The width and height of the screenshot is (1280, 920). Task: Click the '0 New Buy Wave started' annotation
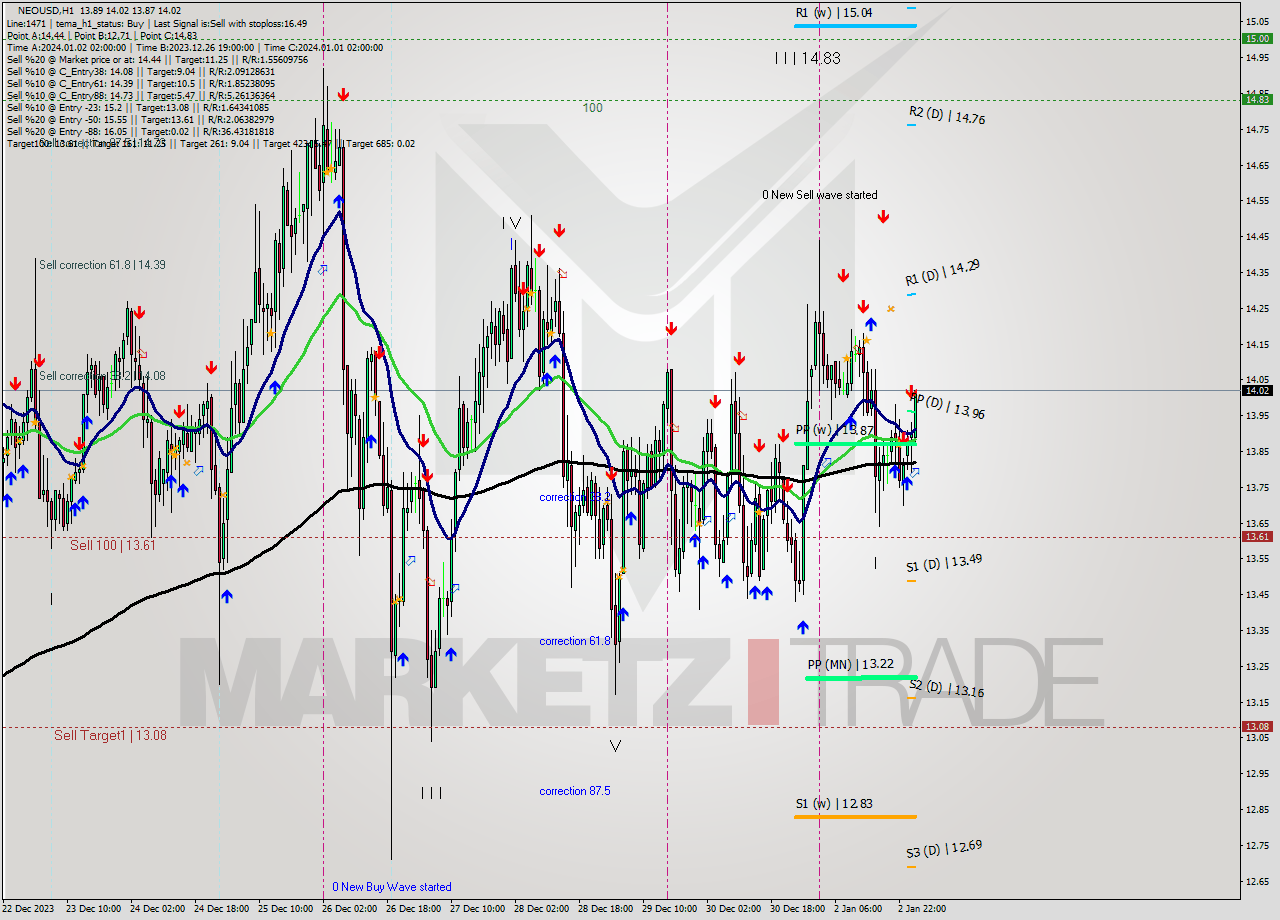click(x=392, y=887)
